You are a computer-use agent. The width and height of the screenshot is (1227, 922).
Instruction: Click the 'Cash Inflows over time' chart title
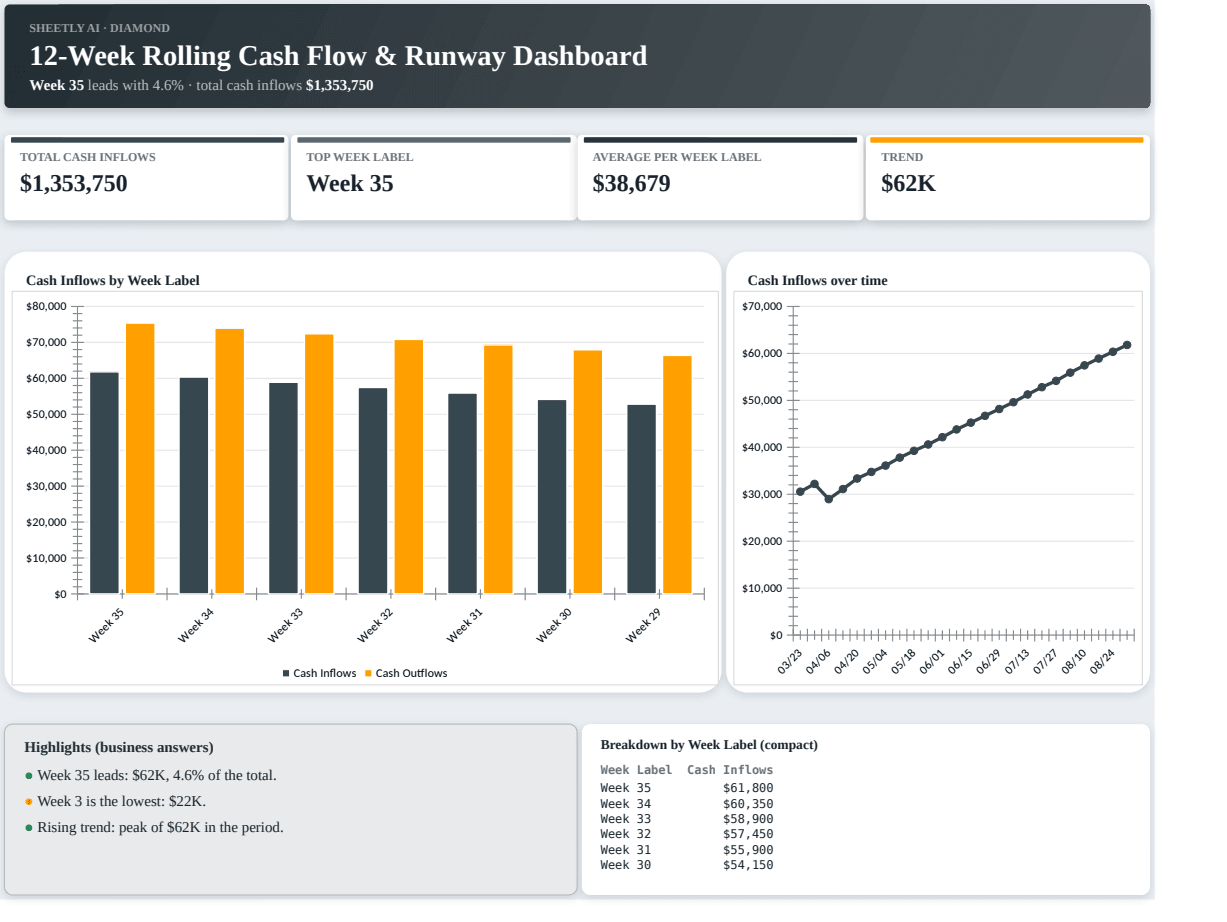817,281
